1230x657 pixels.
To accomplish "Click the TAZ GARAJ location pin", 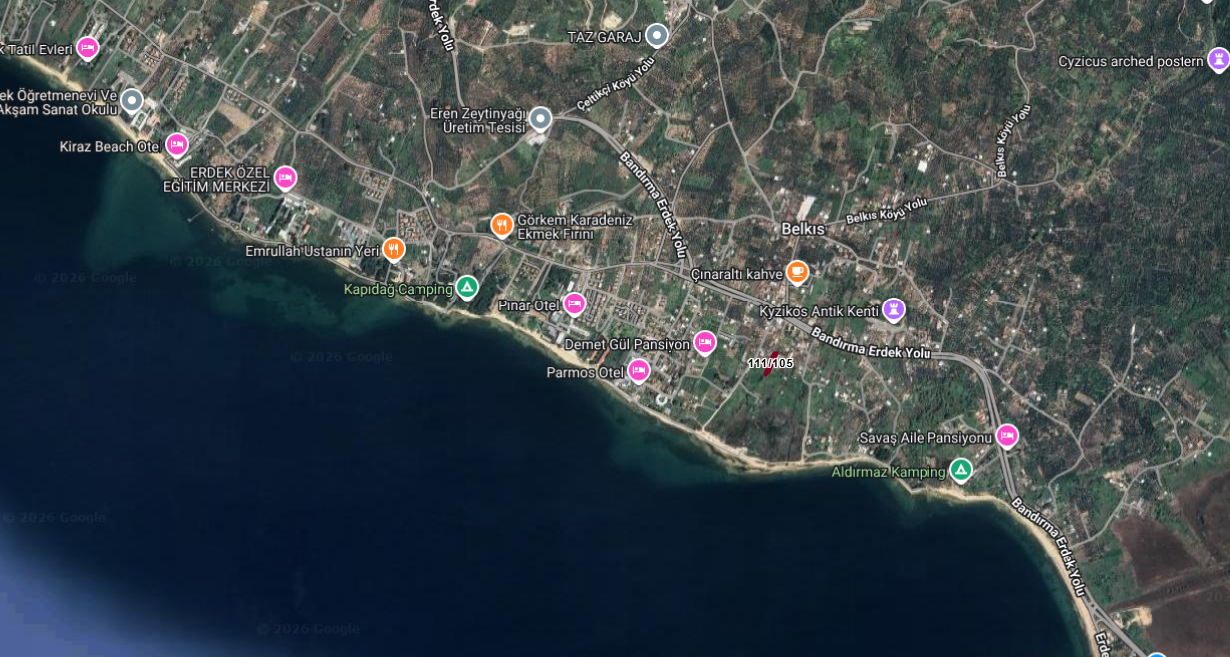I will (x=656, y=36).
